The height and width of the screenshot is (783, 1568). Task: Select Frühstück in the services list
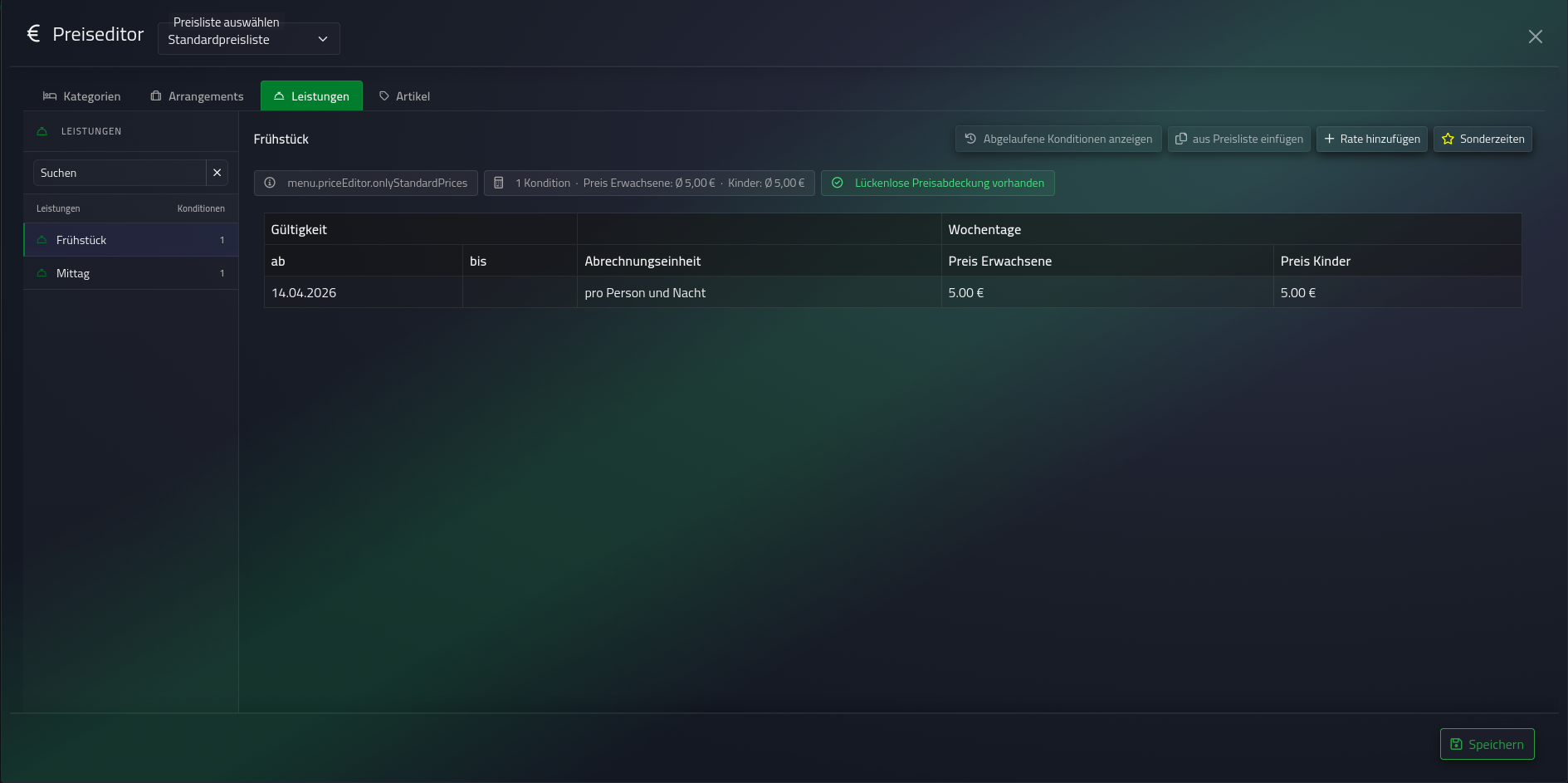pyautogui.click(x=131, y=240)
